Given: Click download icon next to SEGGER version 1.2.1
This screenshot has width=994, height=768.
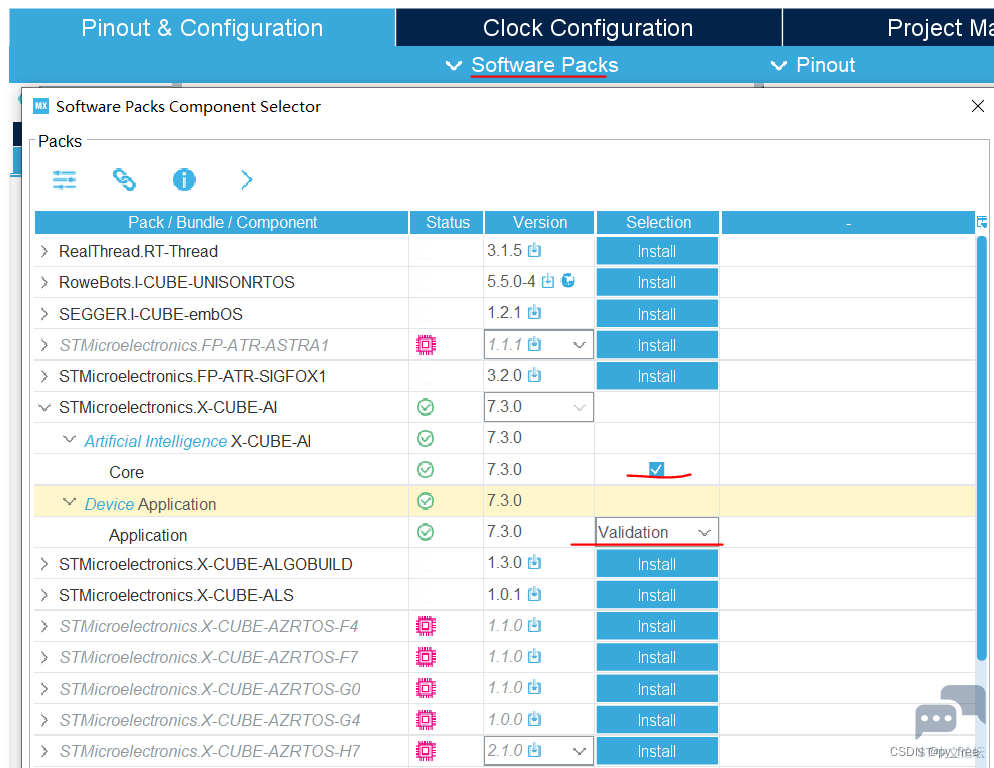Looking at the screenshot, I should [x=534, y=313].
